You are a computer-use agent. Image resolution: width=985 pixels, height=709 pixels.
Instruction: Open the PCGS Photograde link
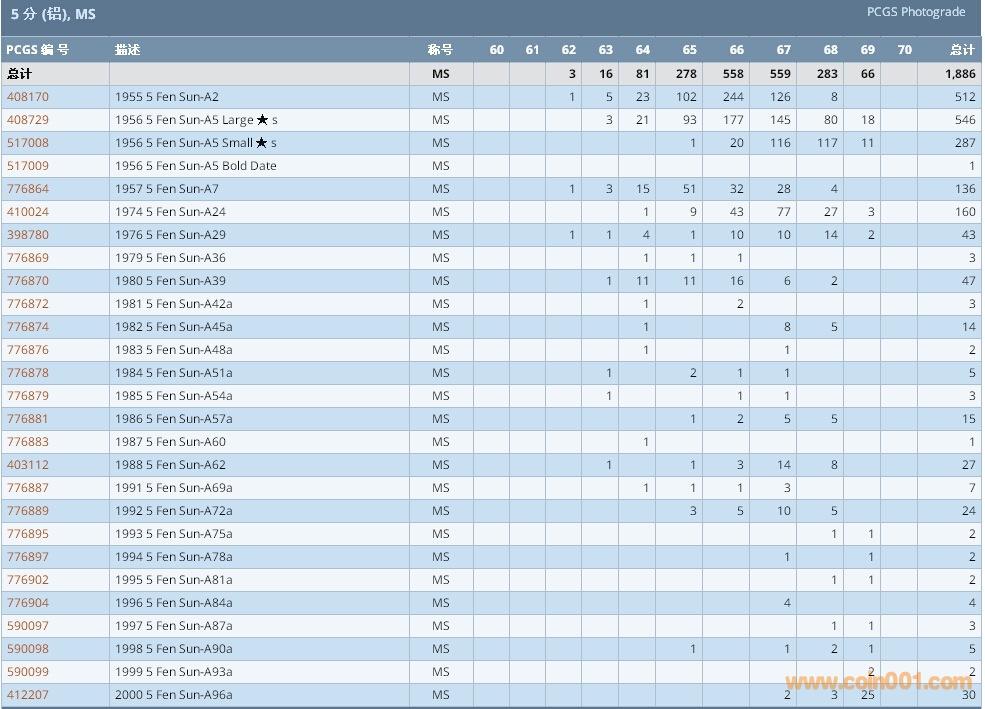[x=916, y=12]
